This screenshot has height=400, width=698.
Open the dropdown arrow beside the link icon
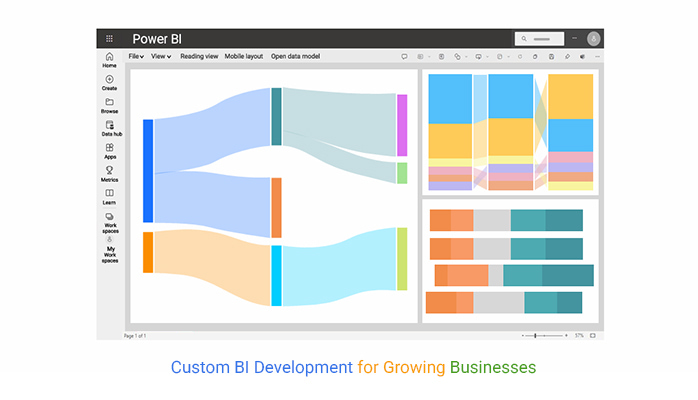pyautogui.click(x=466, y=57)
